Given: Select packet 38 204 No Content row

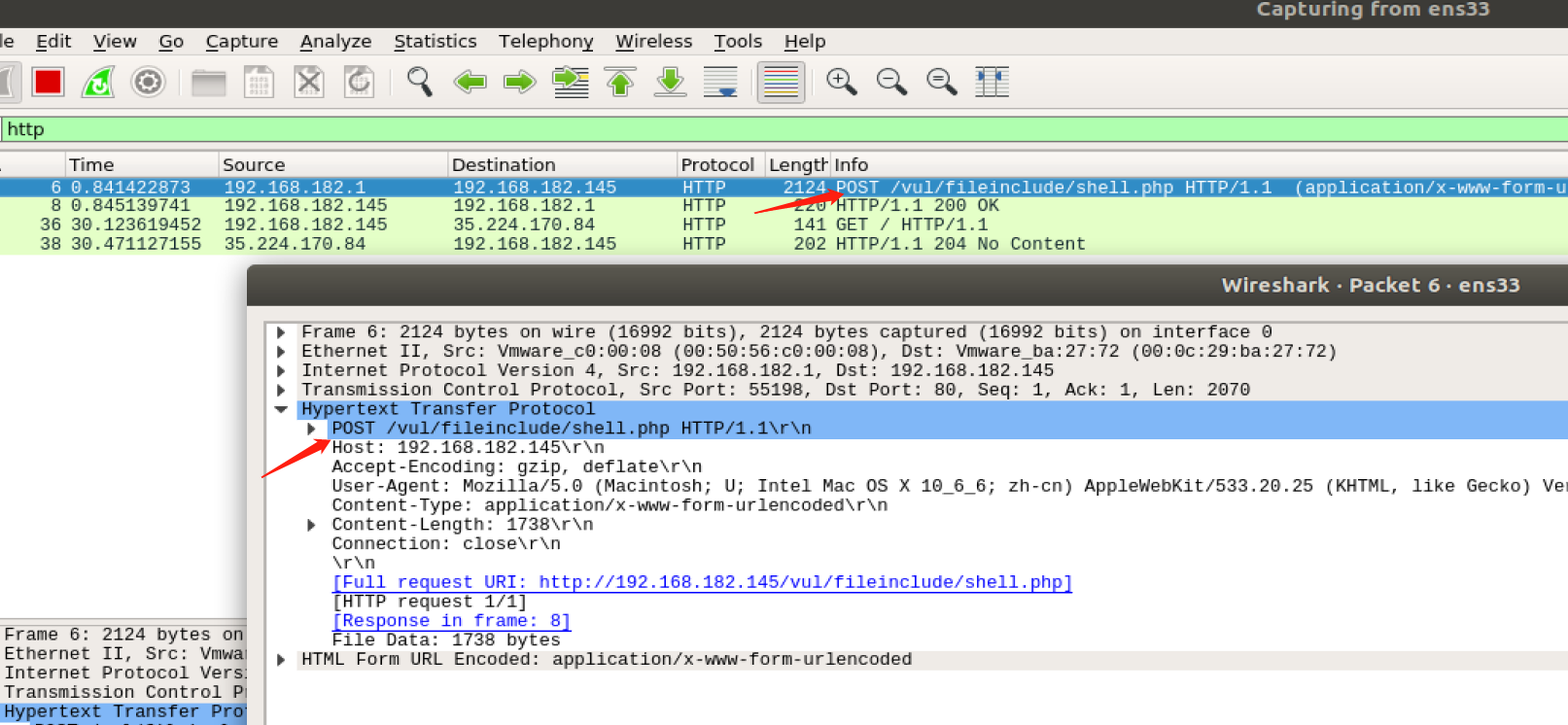Looking at the screenshot, I should [x=784, y=244].
